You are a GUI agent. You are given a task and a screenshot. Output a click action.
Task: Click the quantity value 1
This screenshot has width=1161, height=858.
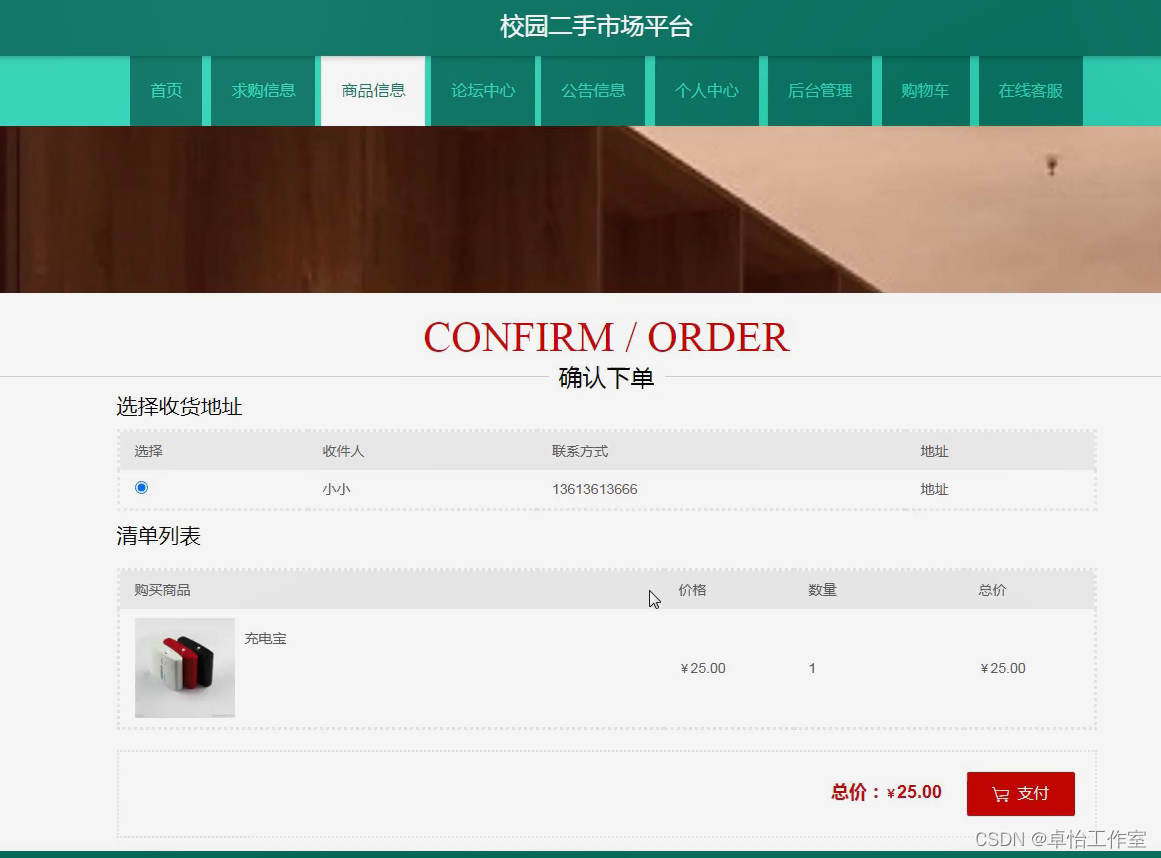pyautogui.click(x=812, y=668)
